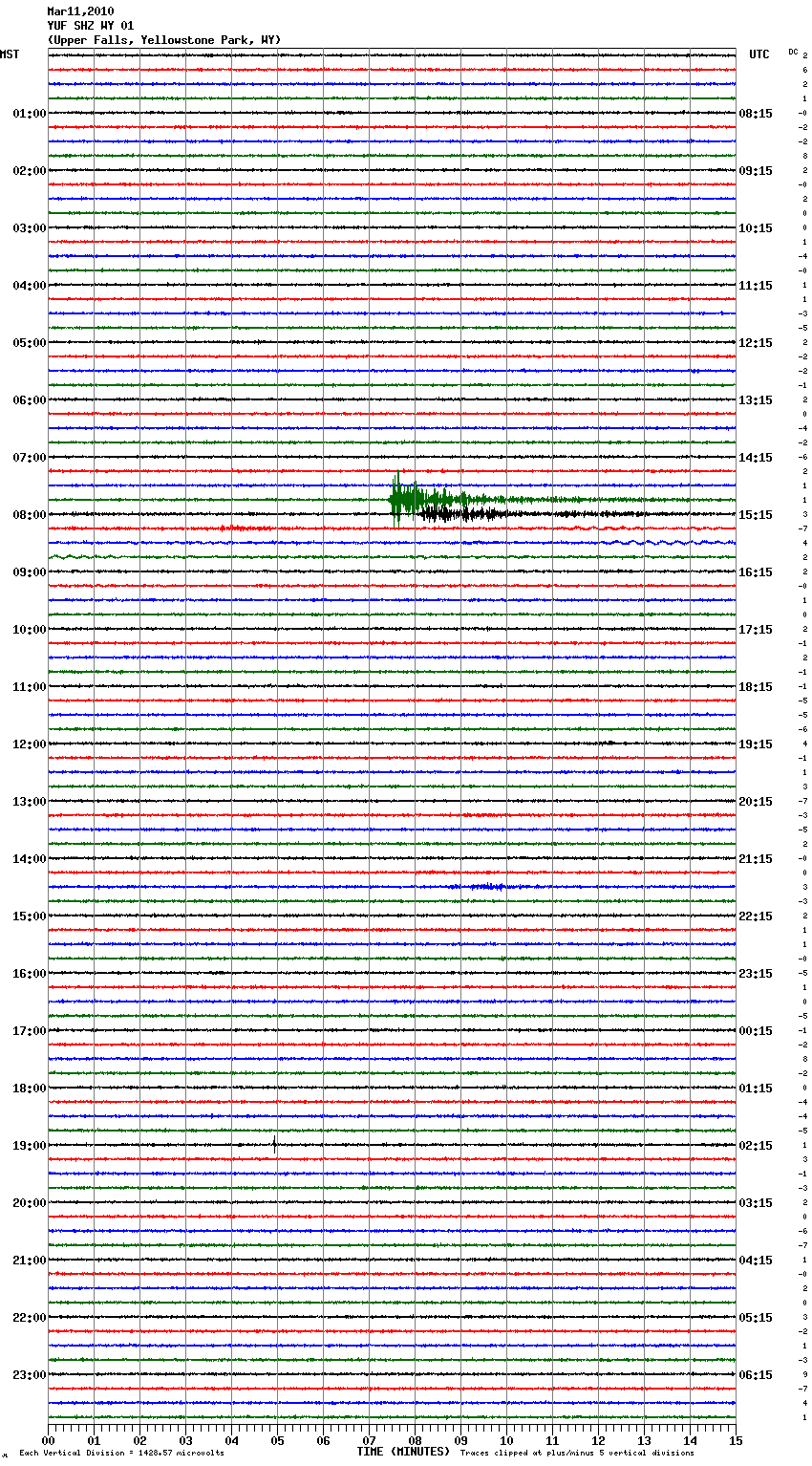Select the station code YUF SHZ WY 01
The width and height of the screenshot is (812, 1466).
pos(91,26)
